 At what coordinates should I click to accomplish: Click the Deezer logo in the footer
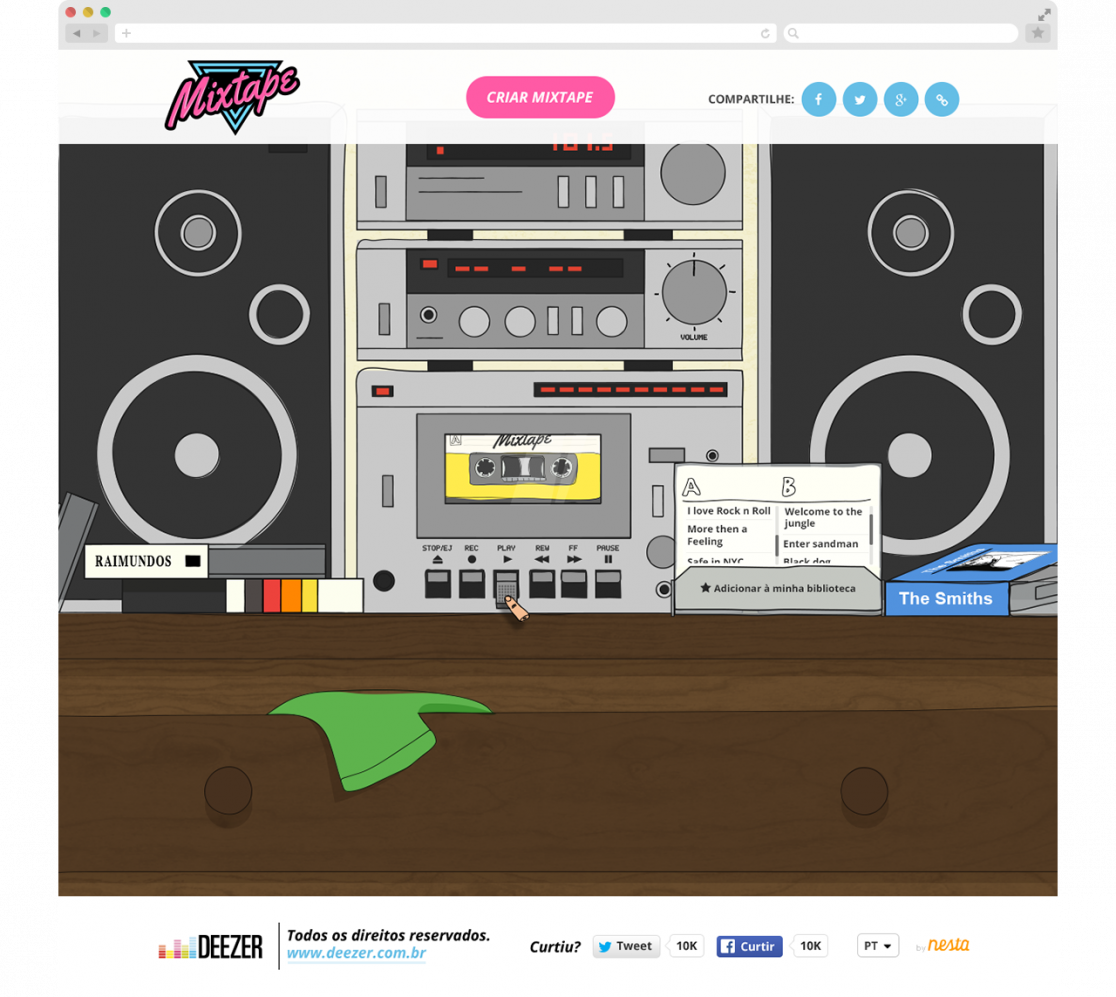[x=209, y=945]
